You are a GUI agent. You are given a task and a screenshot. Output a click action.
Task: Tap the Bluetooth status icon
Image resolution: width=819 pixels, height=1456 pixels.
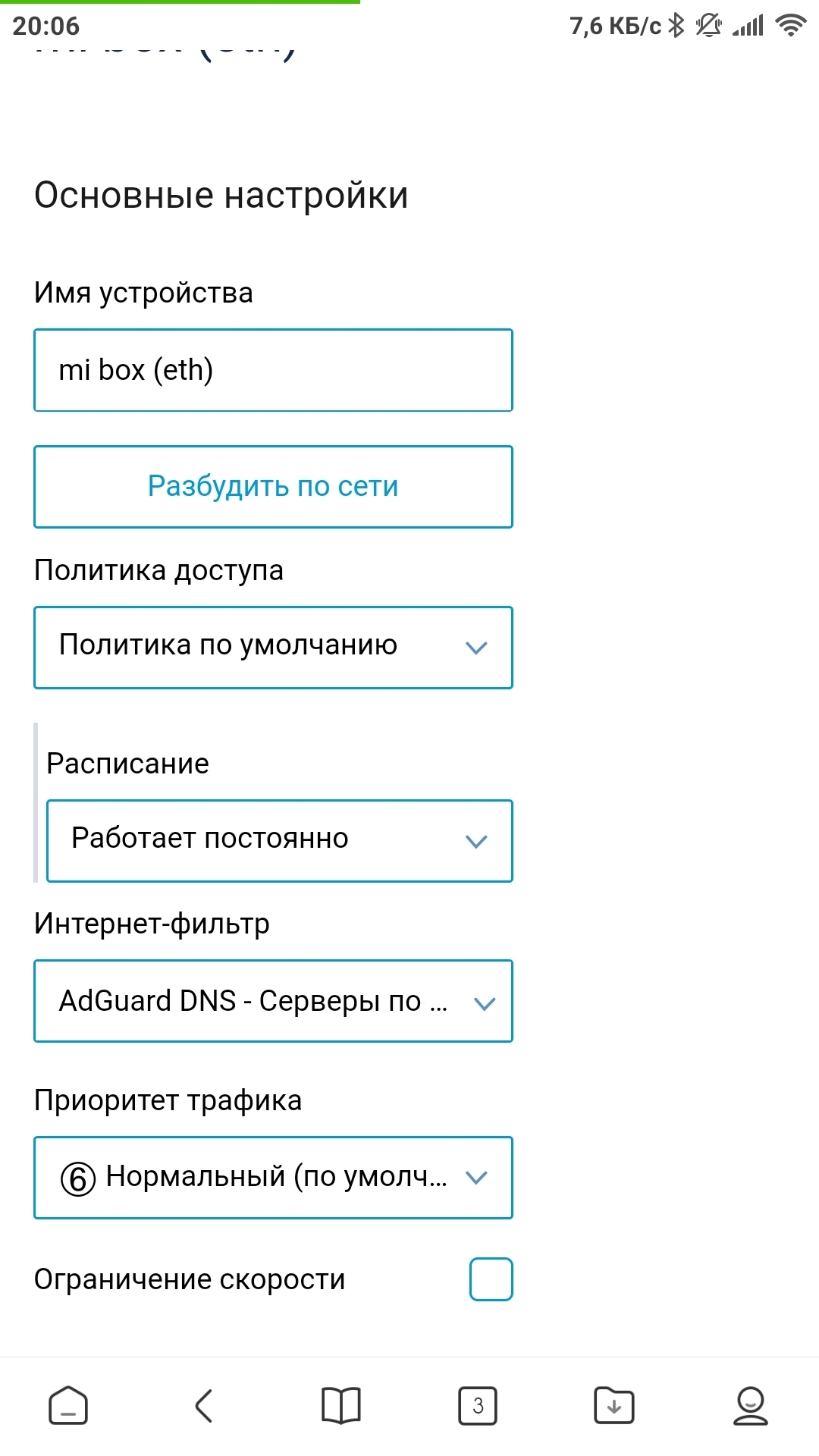coord(676,25)
